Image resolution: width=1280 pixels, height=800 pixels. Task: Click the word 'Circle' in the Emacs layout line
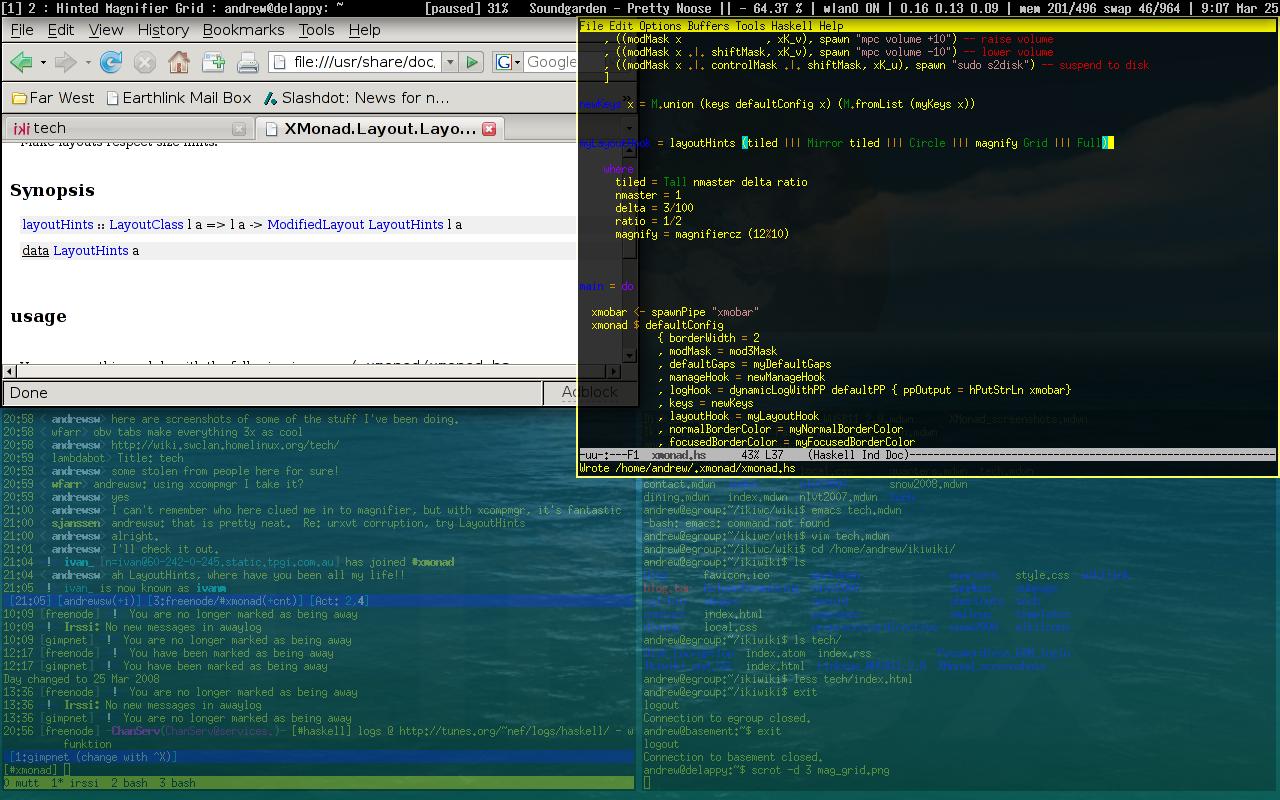[x=927, y=143]
